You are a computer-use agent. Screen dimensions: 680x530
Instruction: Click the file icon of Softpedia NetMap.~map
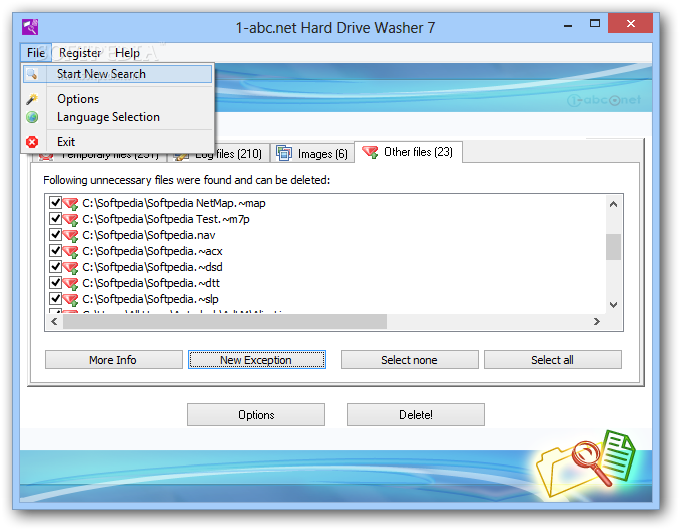(x=70, y=203)
